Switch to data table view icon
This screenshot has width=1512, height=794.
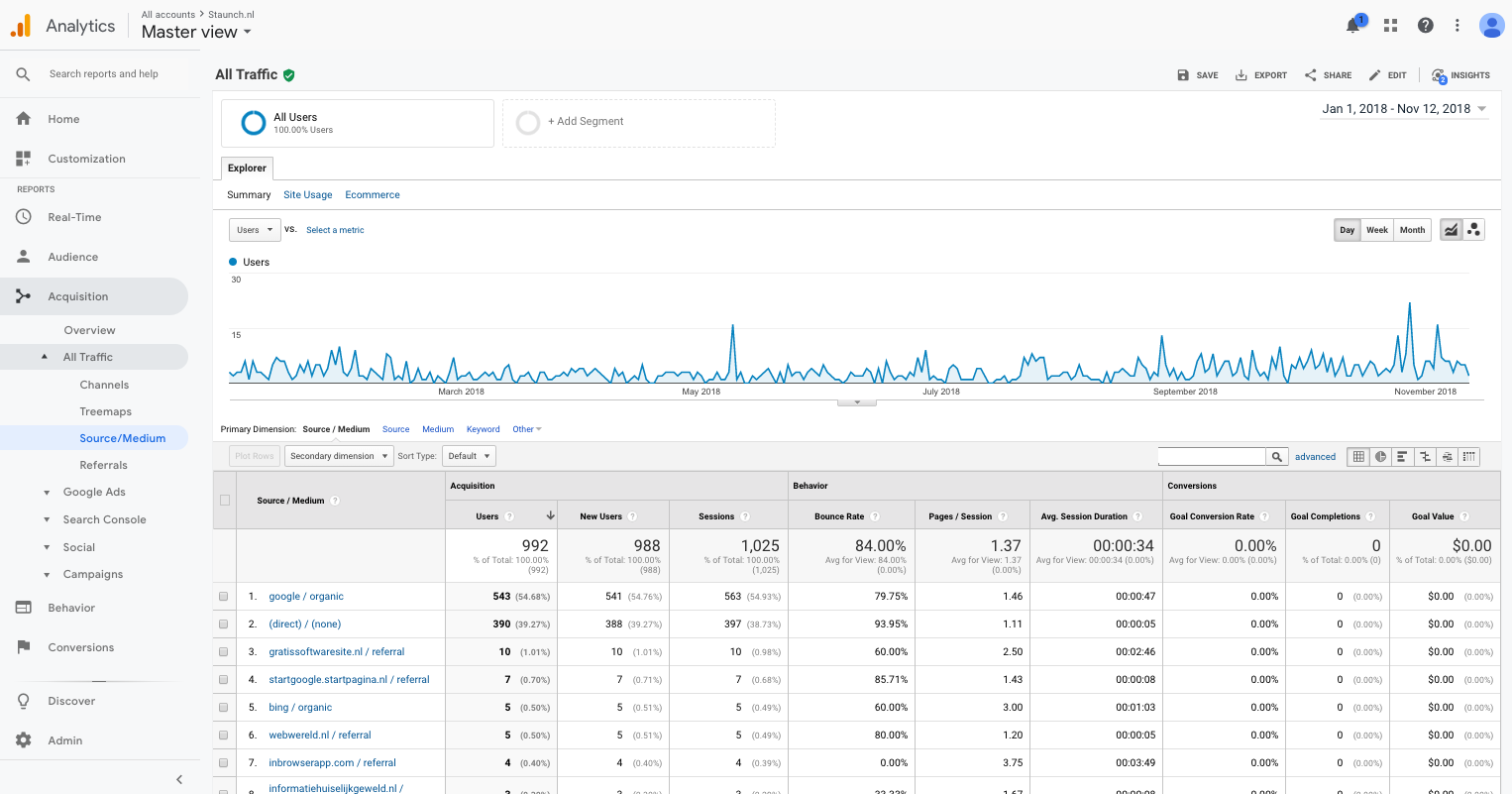coord(1358,457)
